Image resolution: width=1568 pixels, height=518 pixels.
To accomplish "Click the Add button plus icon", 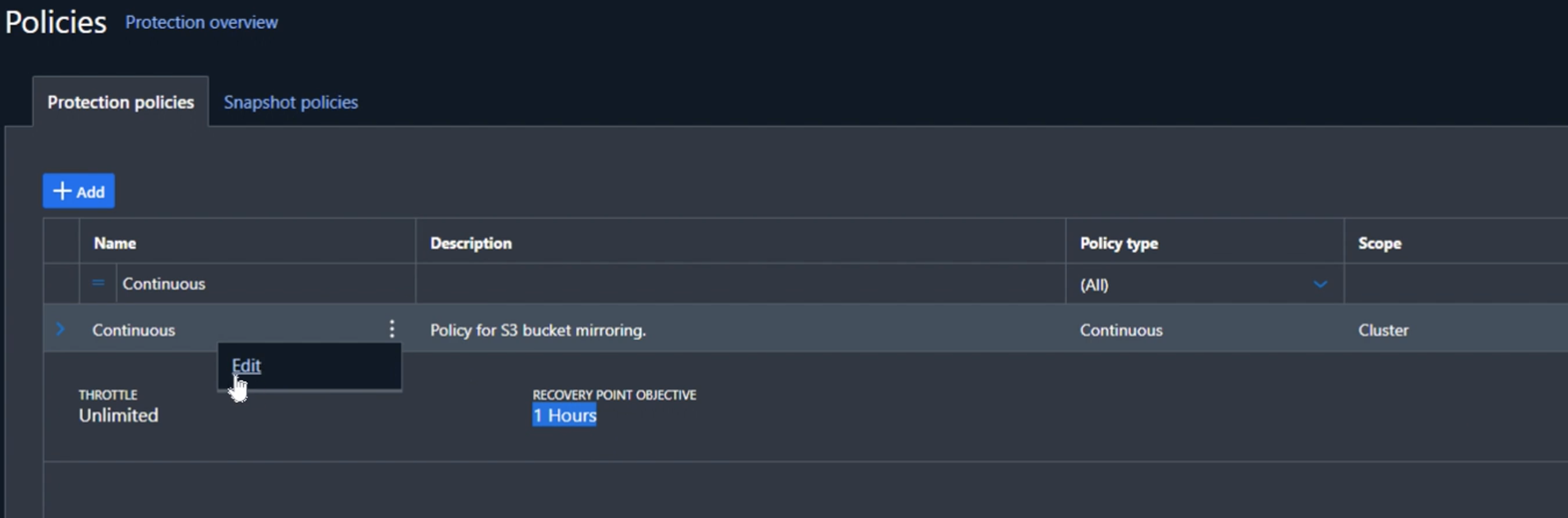I will pyautogui.click(x=62, y=191).
